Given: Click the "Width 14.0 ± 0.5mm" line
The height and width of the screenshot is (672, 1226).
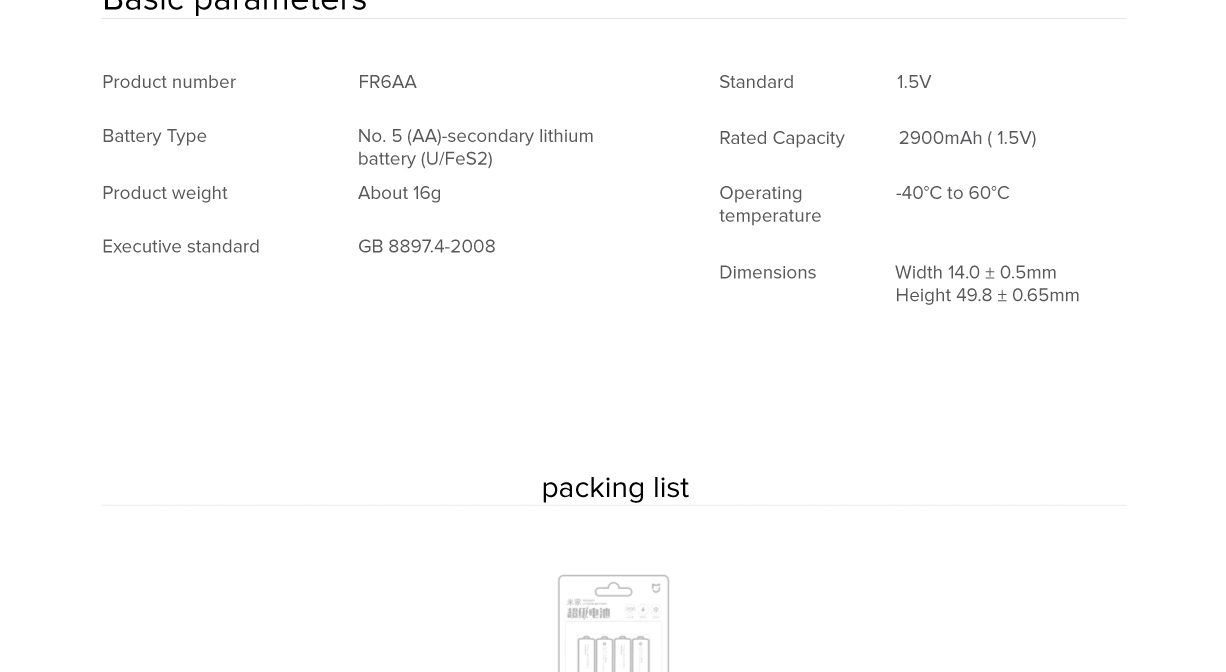Looking at the screenshot, I should (975, 273).
